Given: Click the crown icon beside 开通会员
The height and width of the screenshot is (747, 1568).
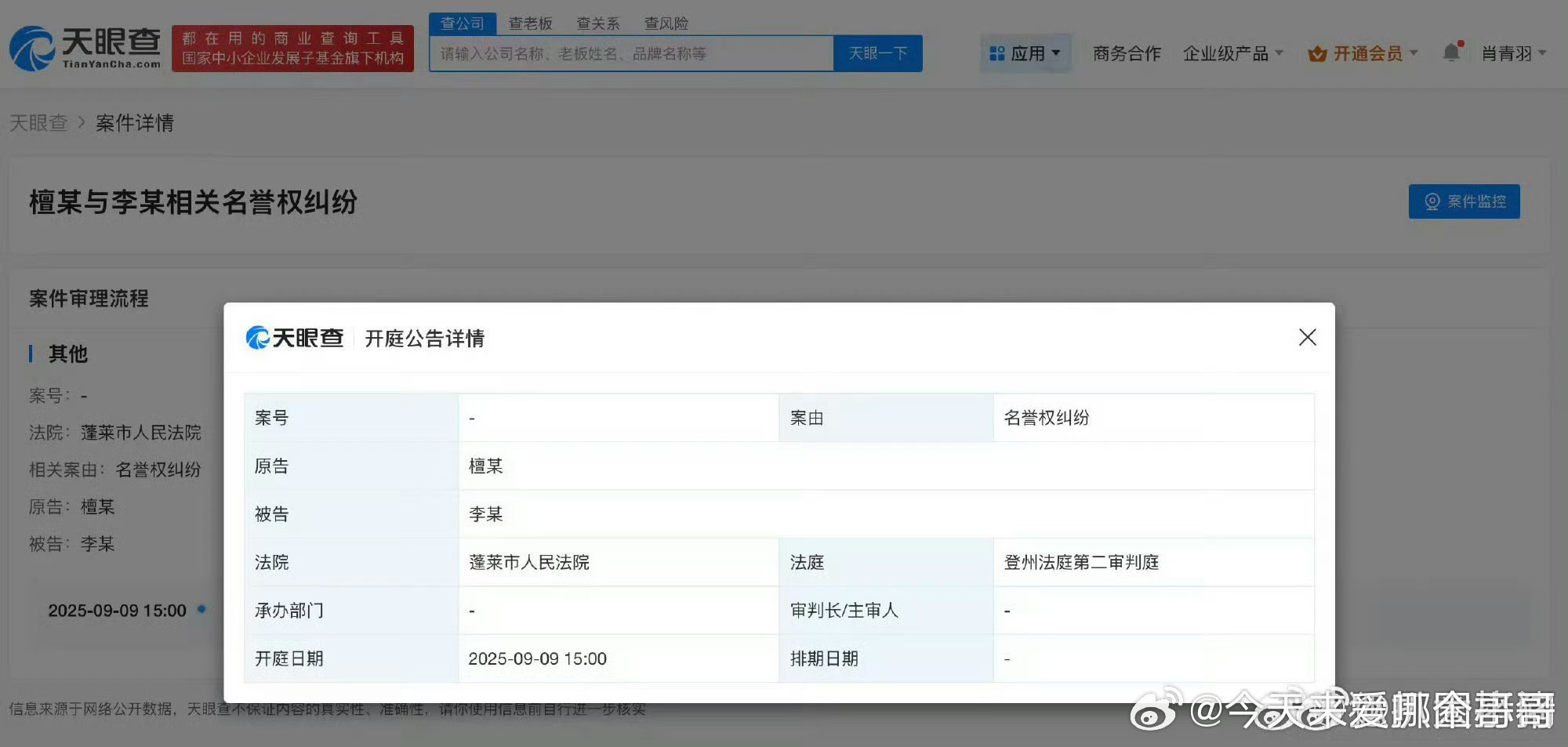Looking at the screenshot, I should (1317, 54).
